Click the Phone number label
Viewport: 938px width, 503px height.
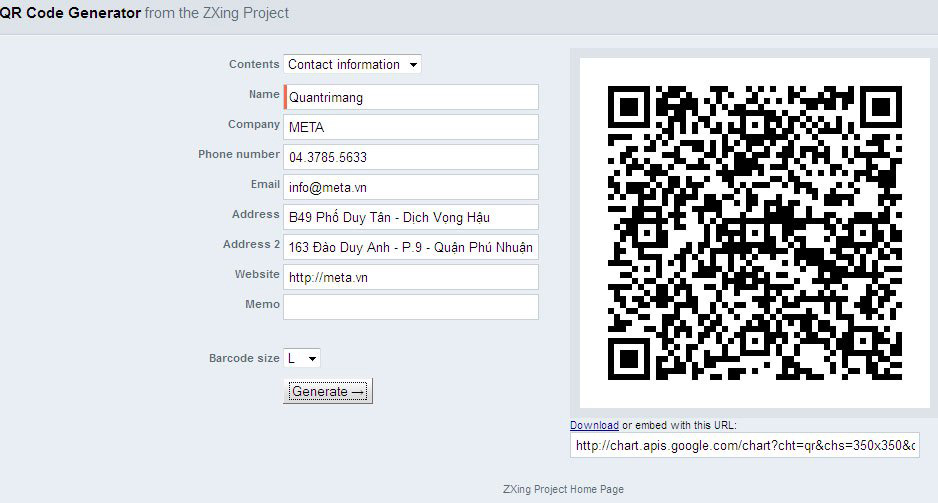click(239, 154)
